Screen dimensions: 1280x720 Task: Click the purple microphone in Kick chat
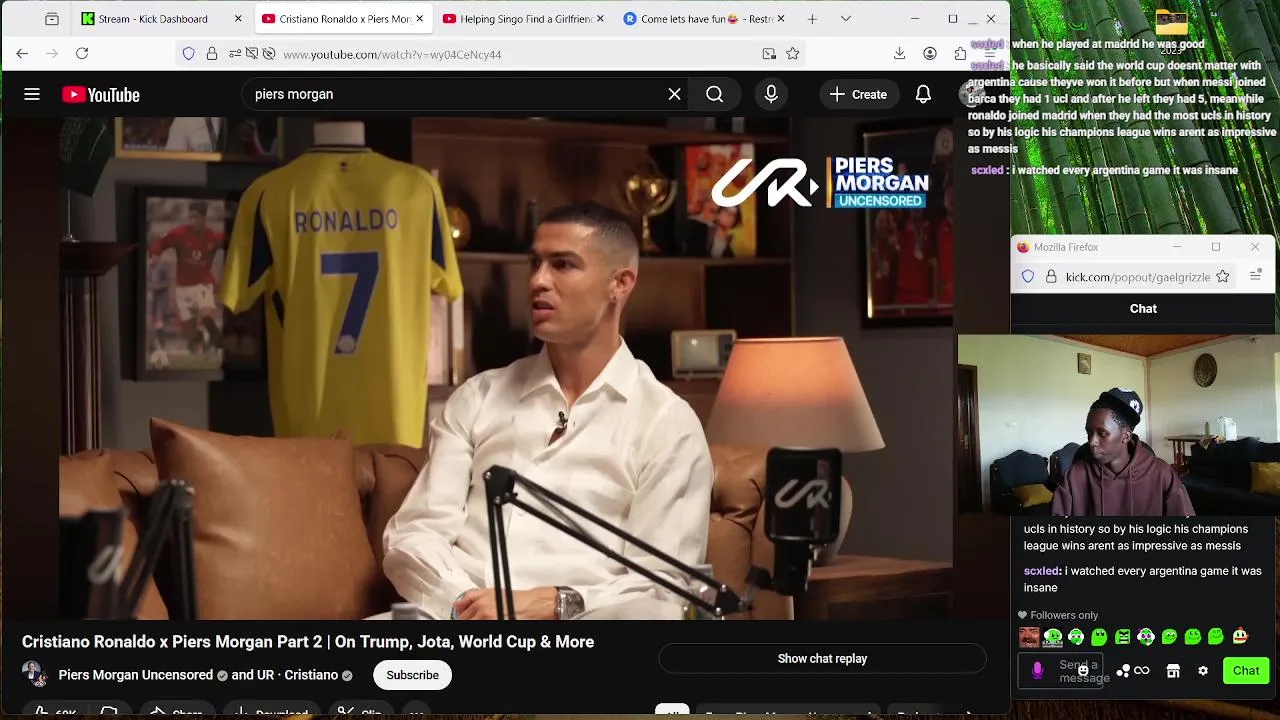tap(1037, 671)
